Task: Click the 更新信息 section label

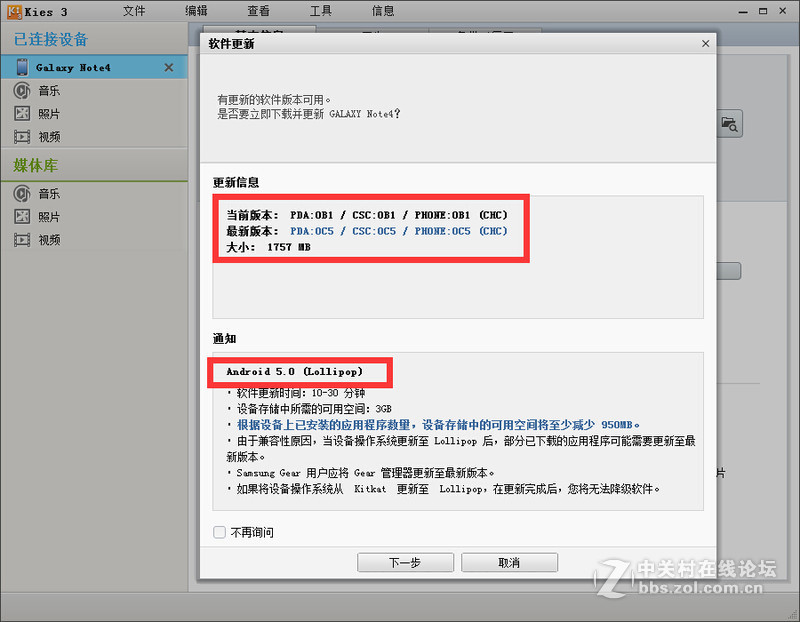Action: (x=236, y=183)
